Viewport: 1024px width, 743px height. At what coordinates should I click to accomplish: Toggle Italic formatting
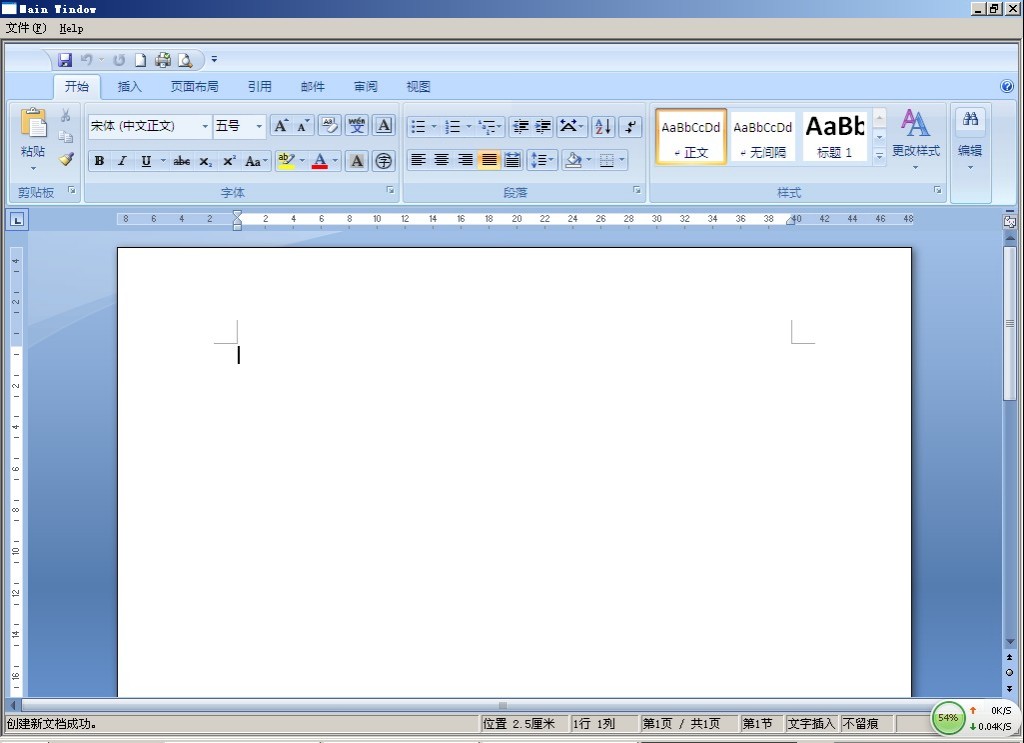click(x=122, y=161)
